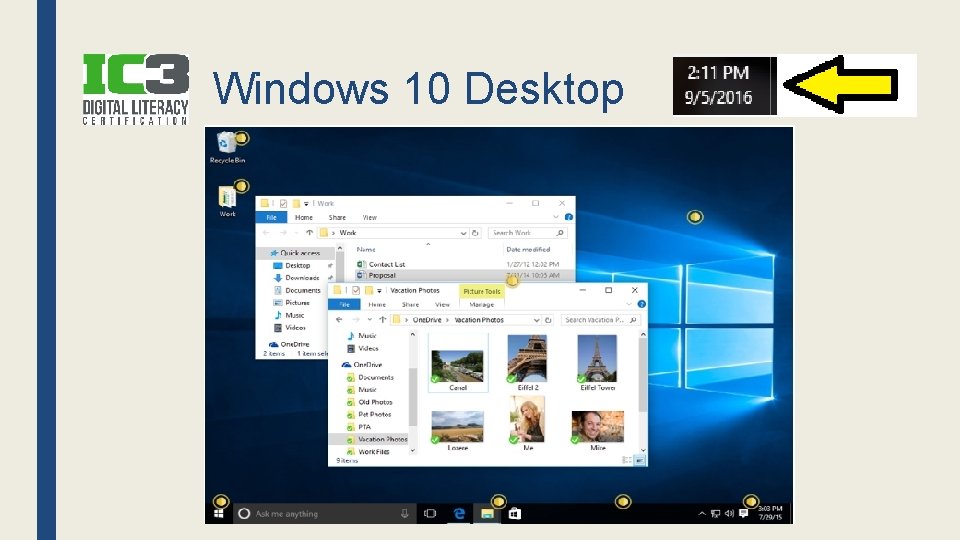The height and width of the screenshot is (540, 960).
Task: Select Old Photos folder under OneDrive
Action: [x=375, y=402]
